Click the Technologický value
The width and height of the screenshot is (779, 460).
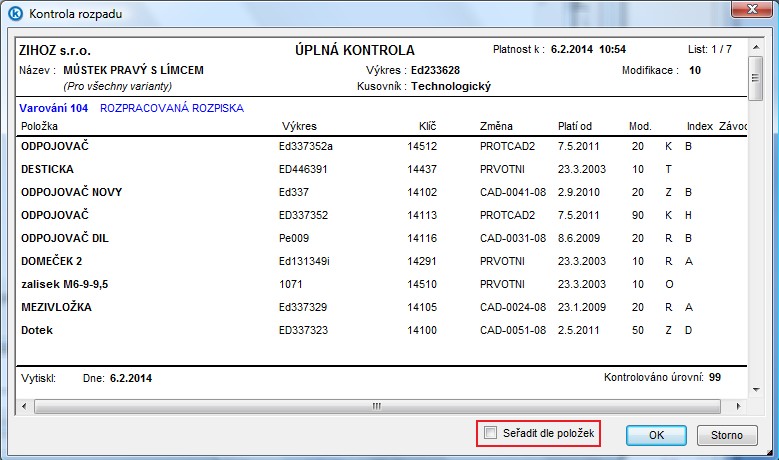451,86
